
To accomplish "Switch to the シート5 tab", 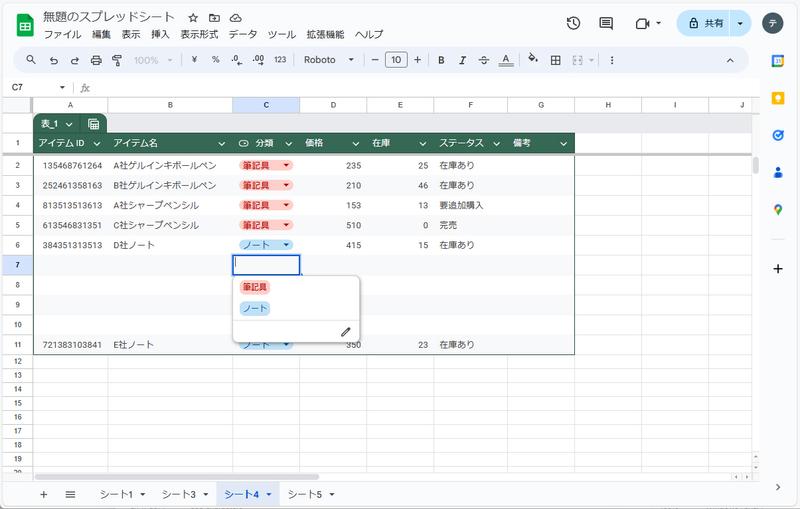I will [311, 494].
